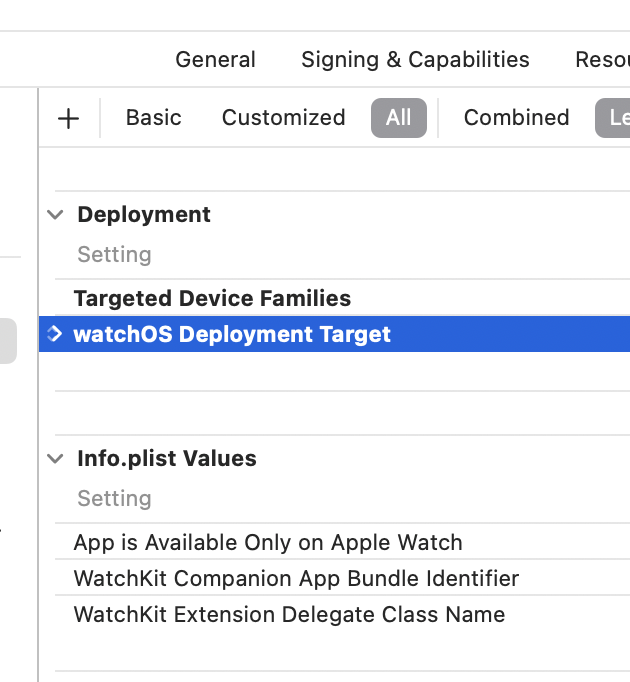630x682 pixels.
Task: Show only Basic build settings
Action: (154, 118)
